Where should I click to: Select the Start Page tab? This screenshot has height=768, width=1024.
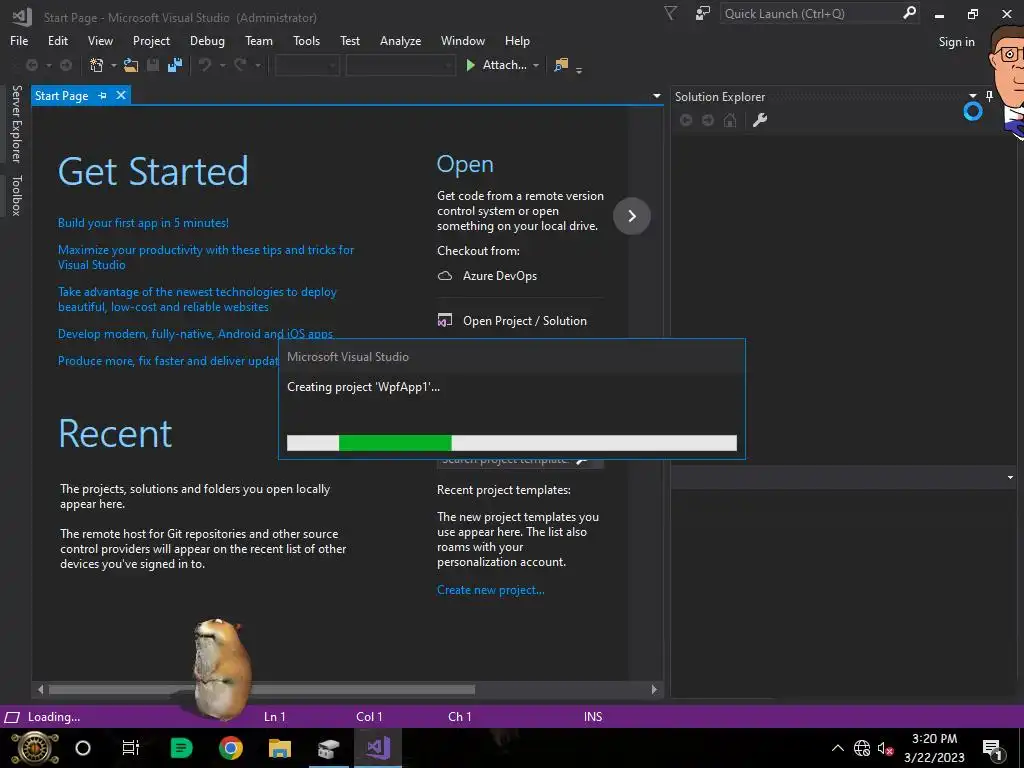[x=61, y=95]
